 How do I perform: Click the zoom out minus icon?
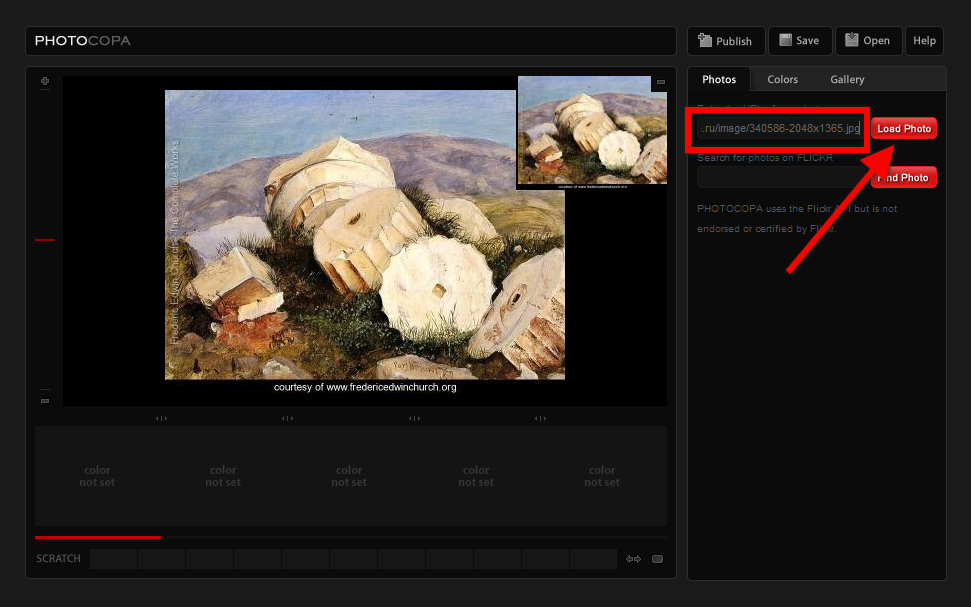[x=45, y=400]
